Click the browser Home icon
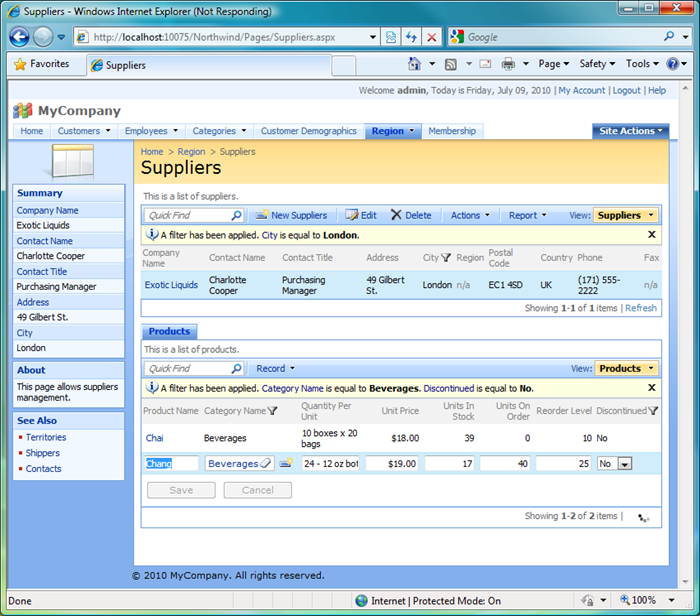 pos(415,64)
